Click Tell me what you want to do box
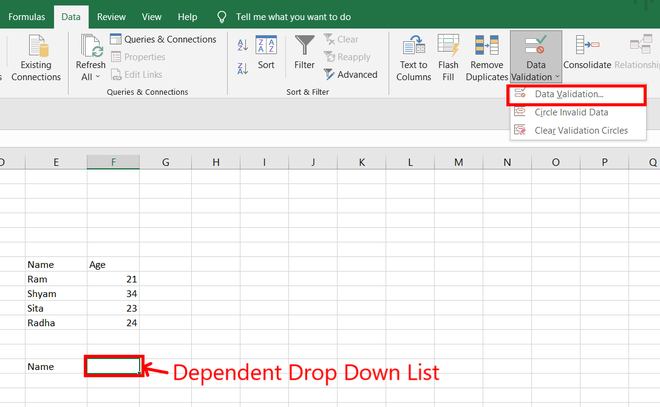The height and width of the screenshot is (407, 660). click(293, 17)
